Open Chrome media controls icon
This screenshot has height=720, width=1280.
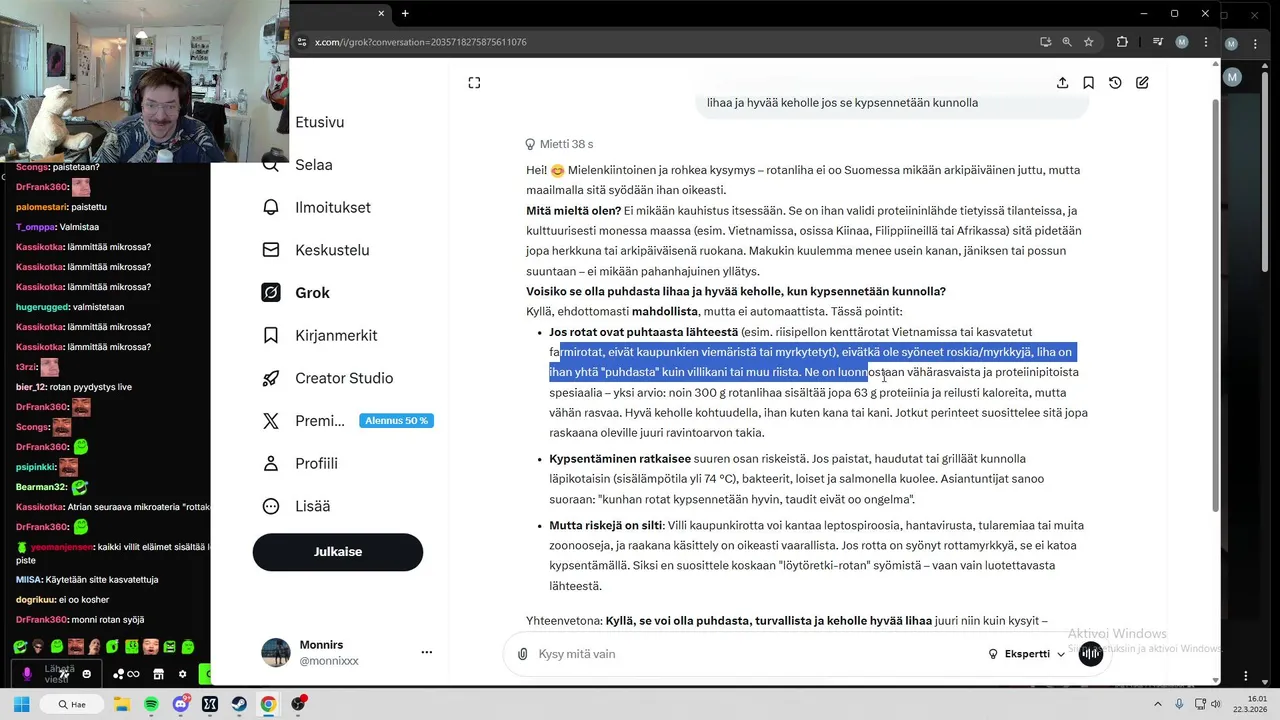[x=1158, y=42]
